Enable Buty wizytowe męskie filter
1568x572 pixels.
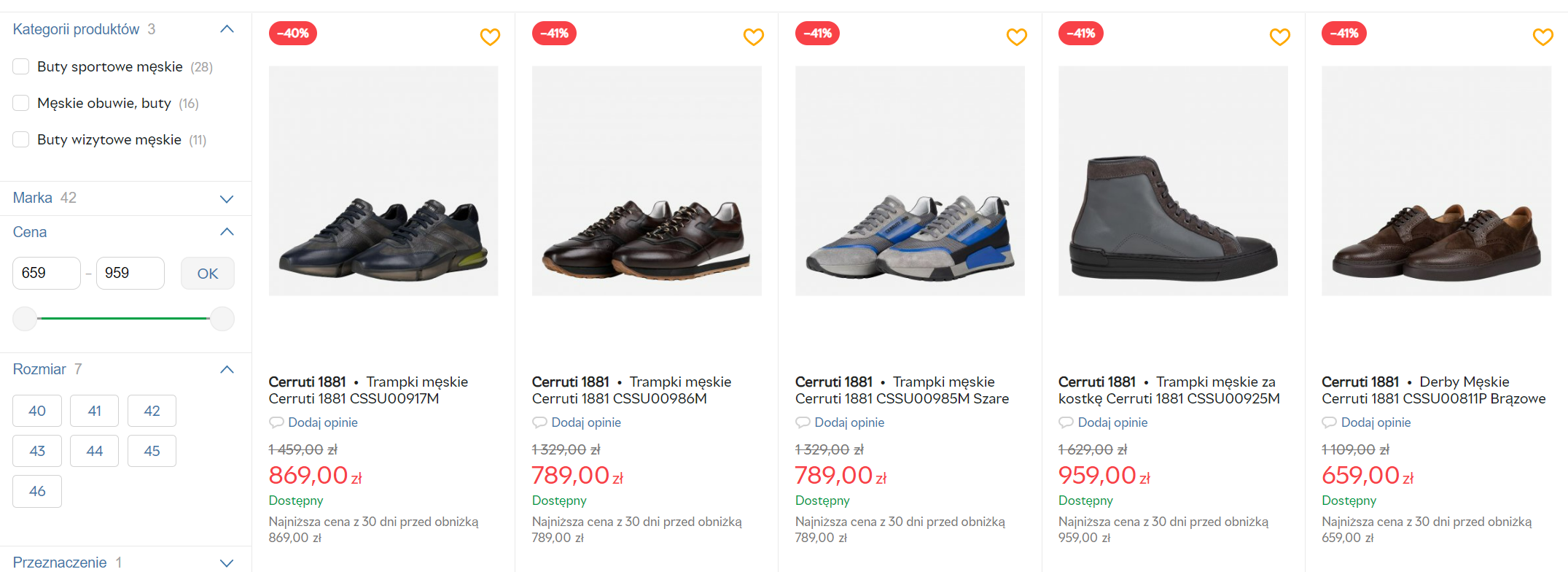pyautogui.click(x=21, y=139)
